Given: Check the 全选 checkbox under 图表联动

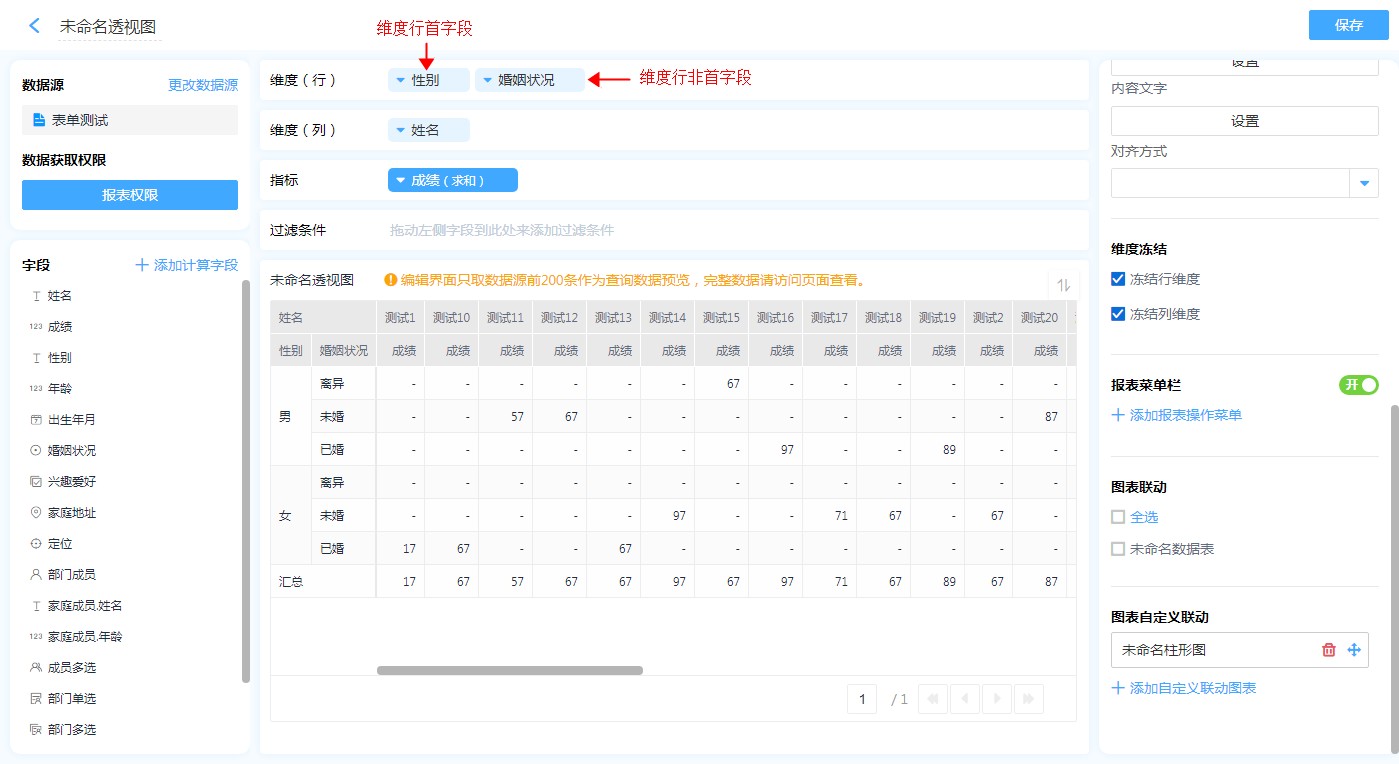Looking at the screenshot, I should 1118,517.
